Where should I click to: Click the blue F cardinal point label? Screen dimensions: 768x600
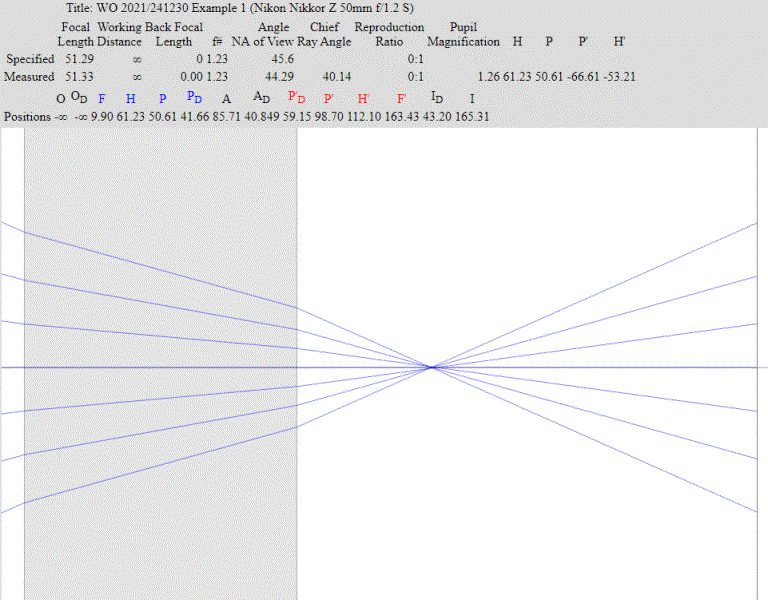pyautogui.click(x=102, y=99)
